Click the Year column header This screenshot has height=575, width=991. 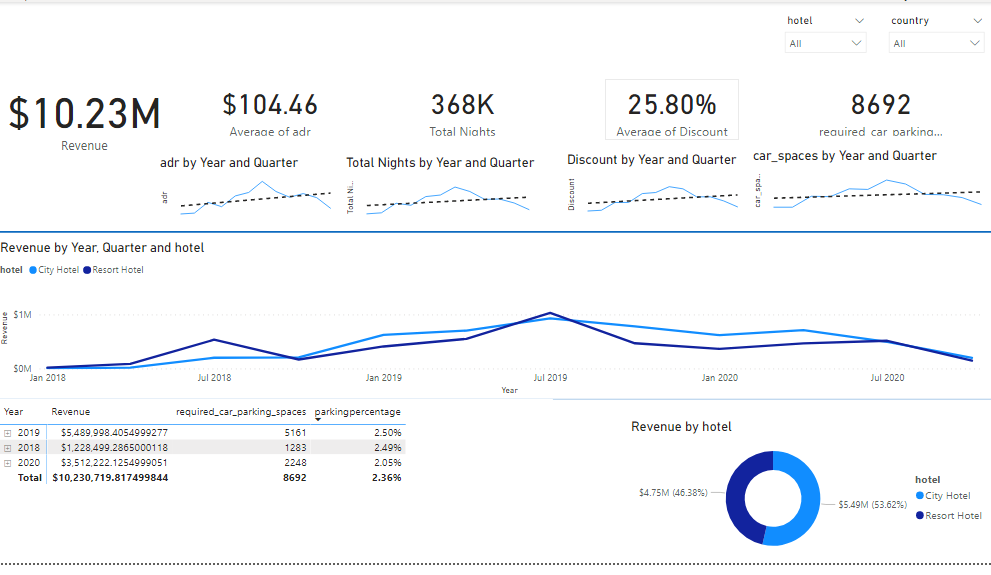(x=13, y=412)
